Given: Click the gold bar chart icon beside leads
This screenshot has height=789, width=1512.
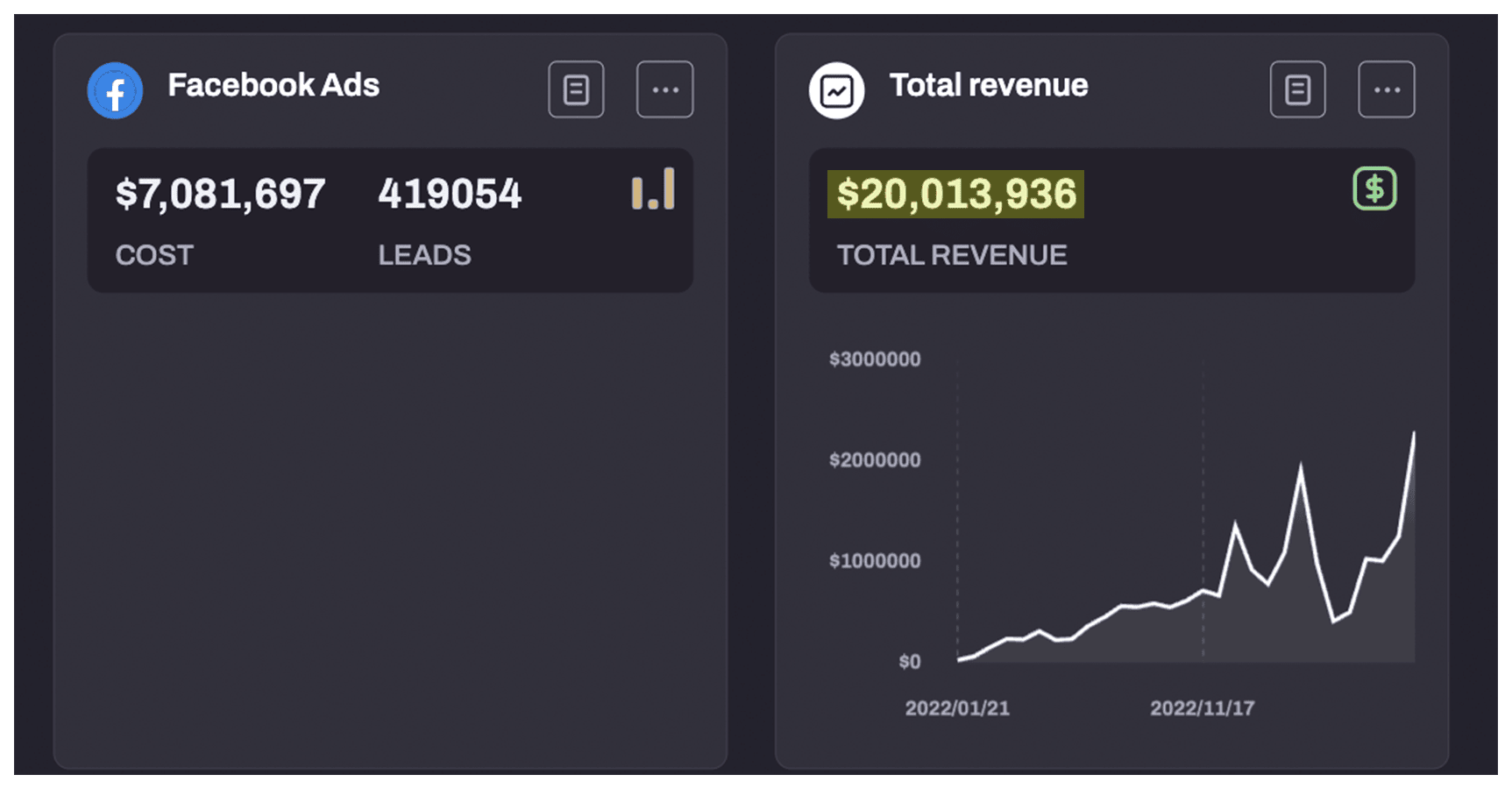Looking at the screenshot, I should [653, 189].
